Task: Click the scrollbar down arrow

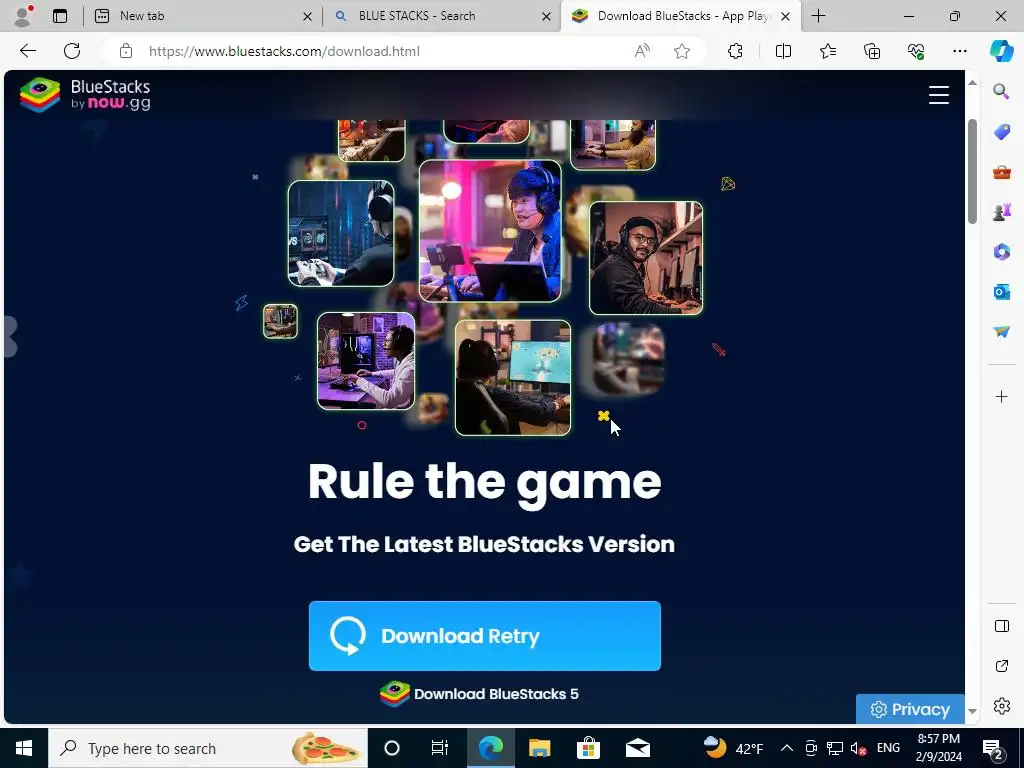Action: [x=972, y=711]
